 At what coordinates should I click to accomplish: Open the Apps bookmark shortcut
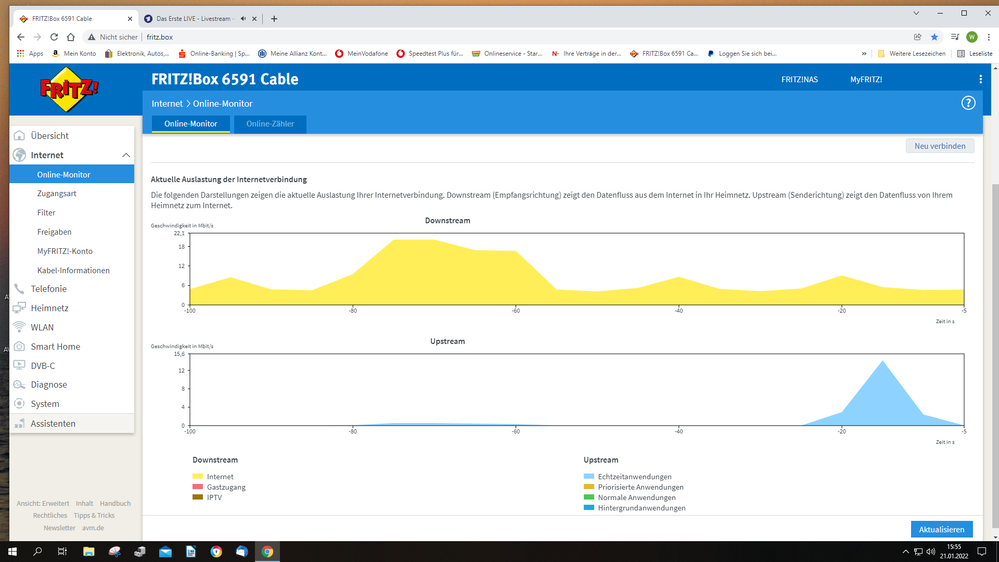(x=30, y=54)
